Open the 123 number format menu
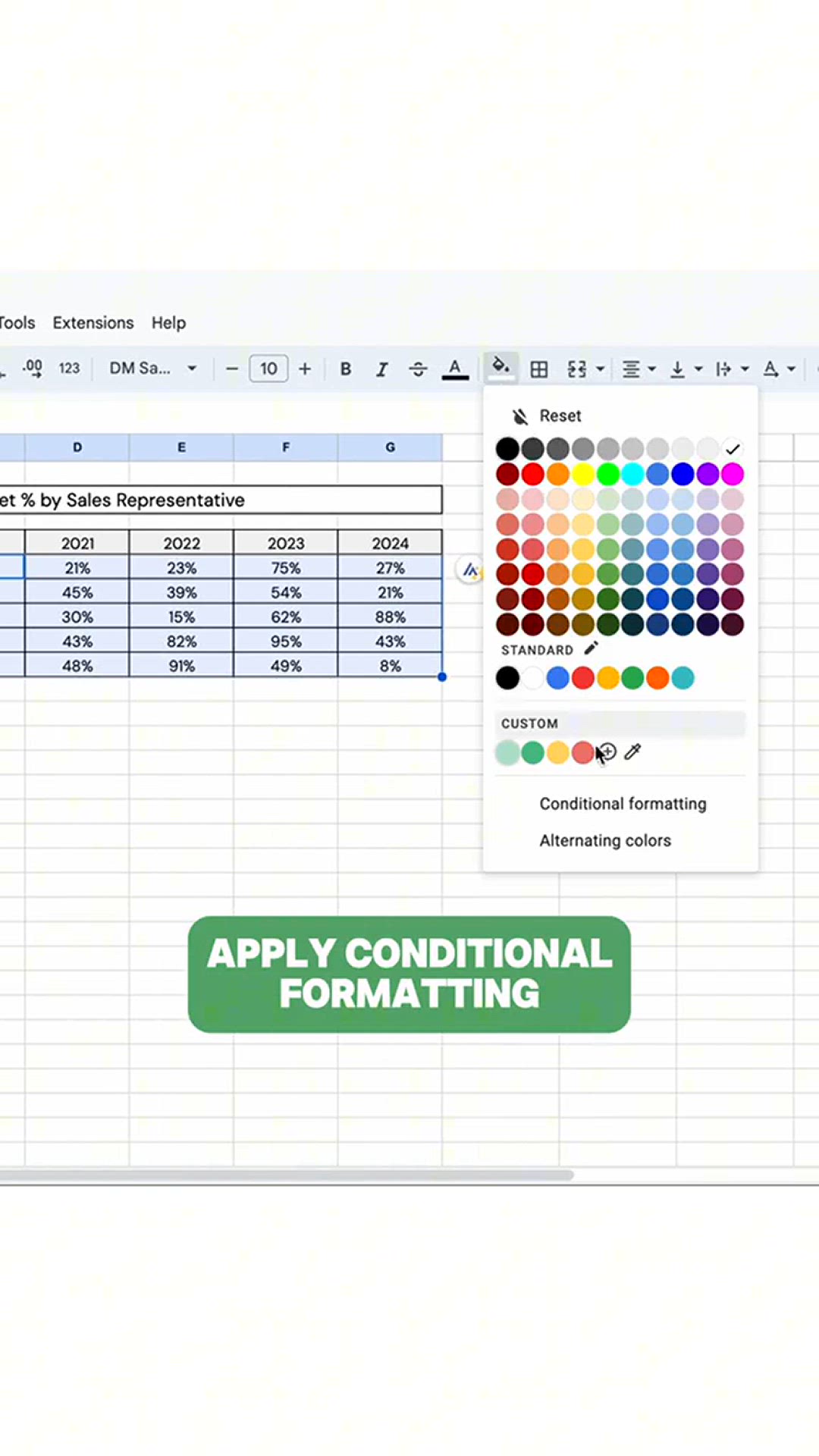The height and width of the screenshot is (1456, 819). (x=69, y=369)
